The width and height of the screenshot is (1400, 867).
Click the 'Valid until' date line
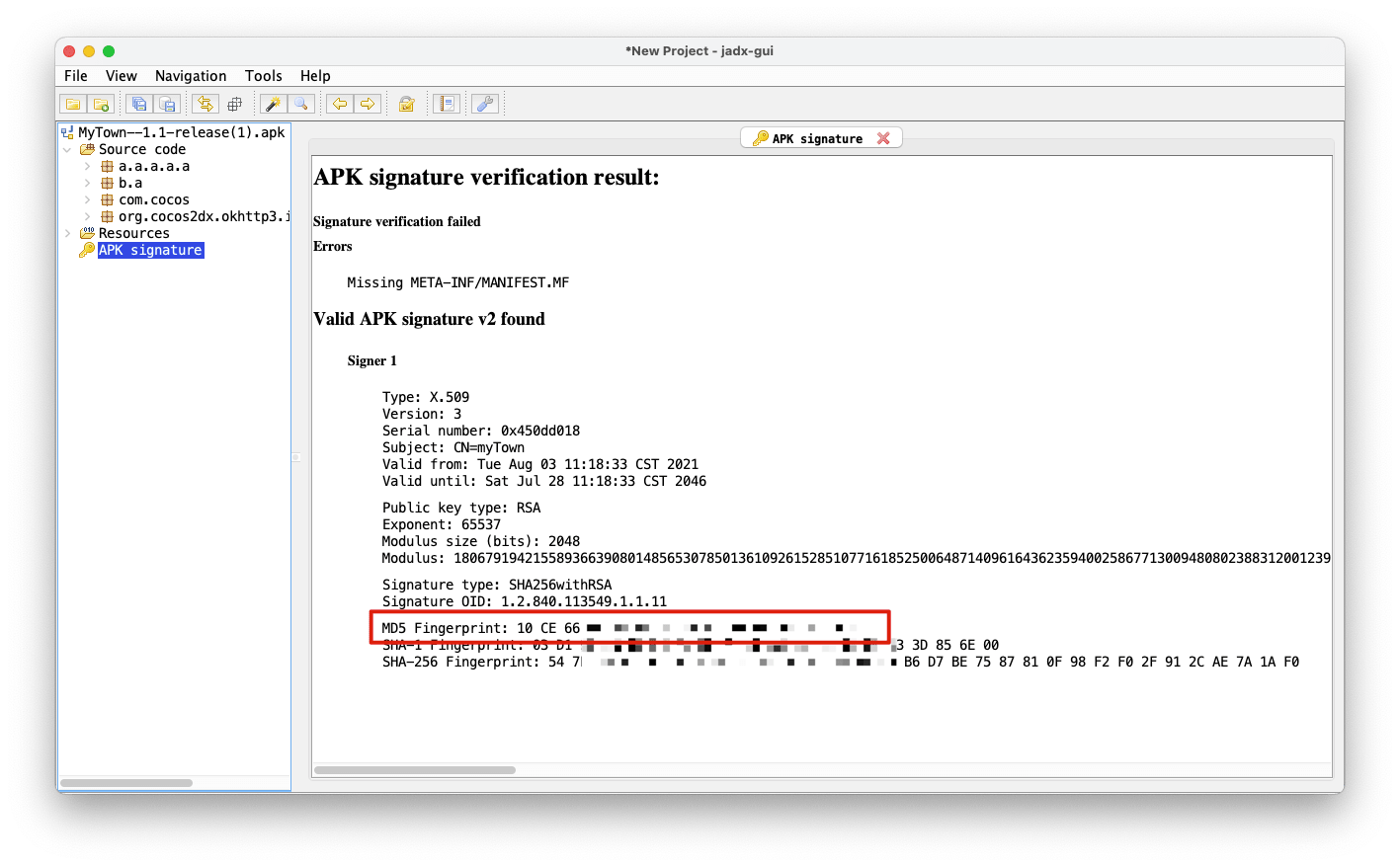coord(544,481)
